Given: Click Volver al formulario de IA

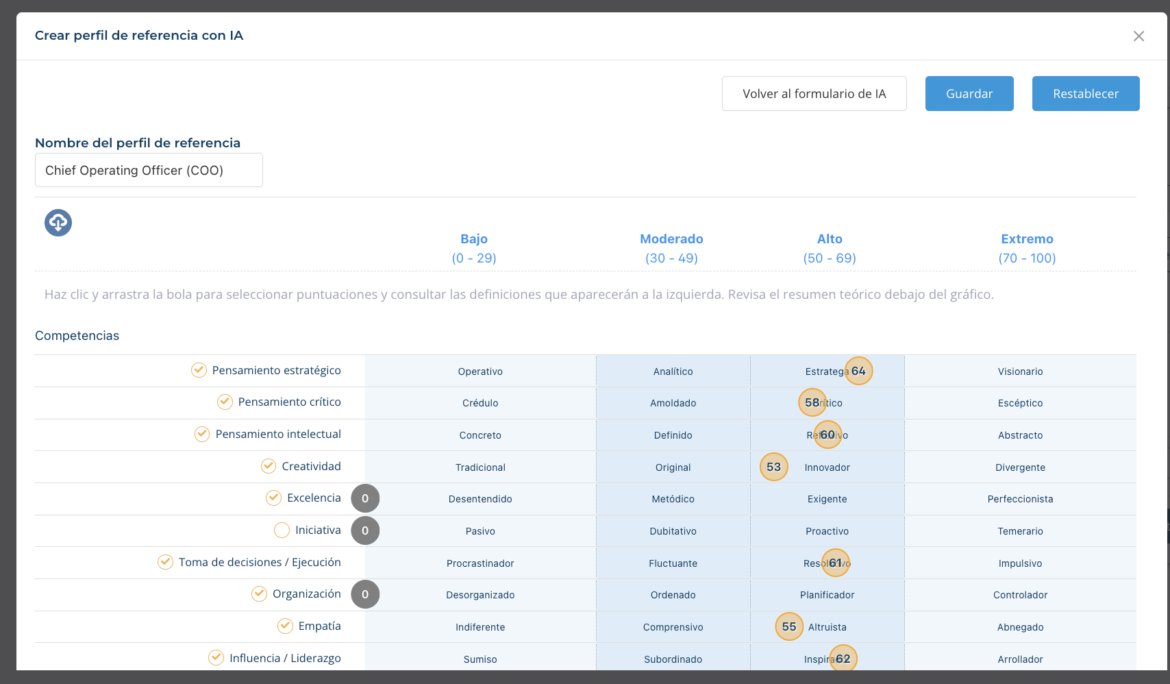Looking at the screenshot, I should [x=814, y=93].
